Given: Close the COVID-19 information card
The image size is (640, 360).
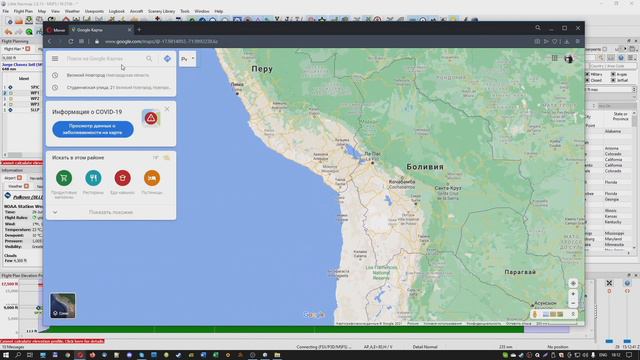Looking at the screenshot, I should coord(167,109).
